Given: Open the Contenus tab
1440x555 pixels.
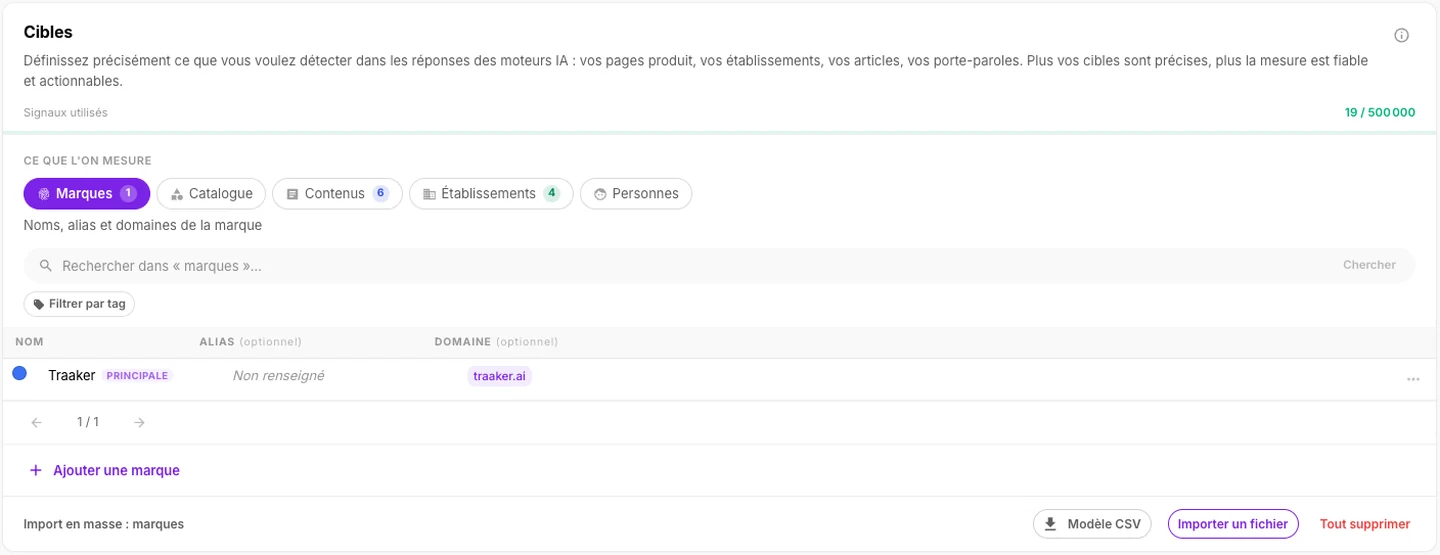Looking at the screenshot, I should (x=337, y=193).
